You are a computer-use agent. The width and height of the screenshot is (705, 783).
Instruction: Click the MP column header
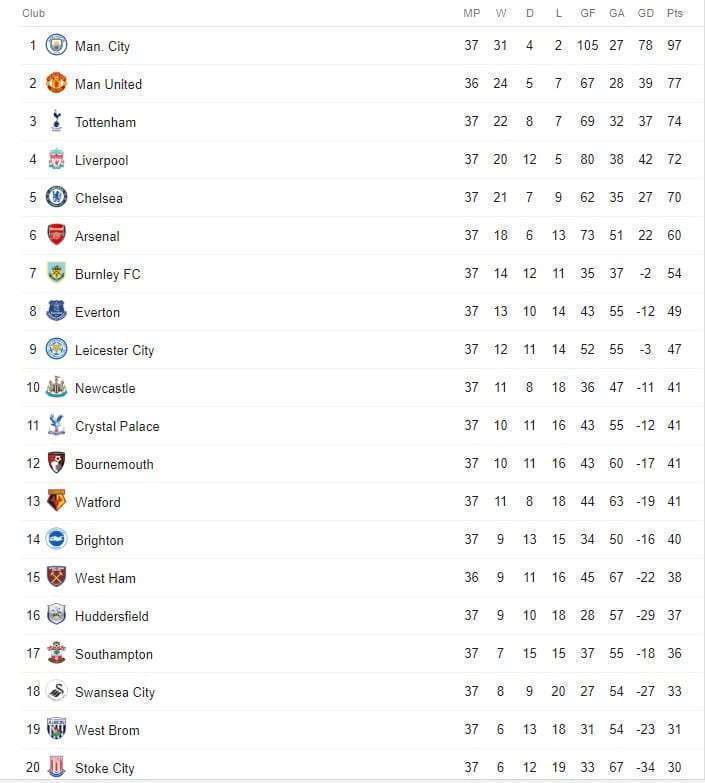click(x=471, y=13)
